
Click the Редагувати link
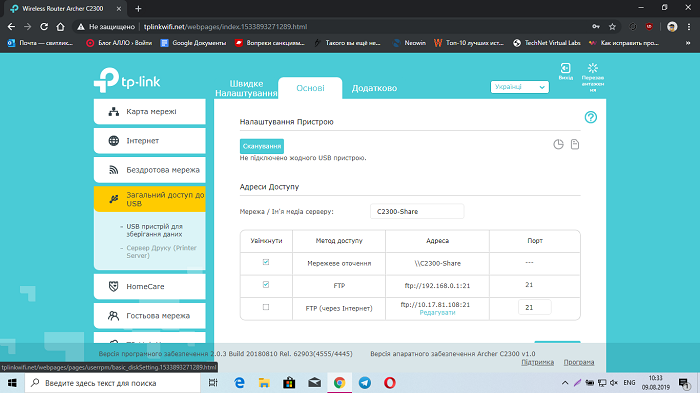click(x=437, y=313)
